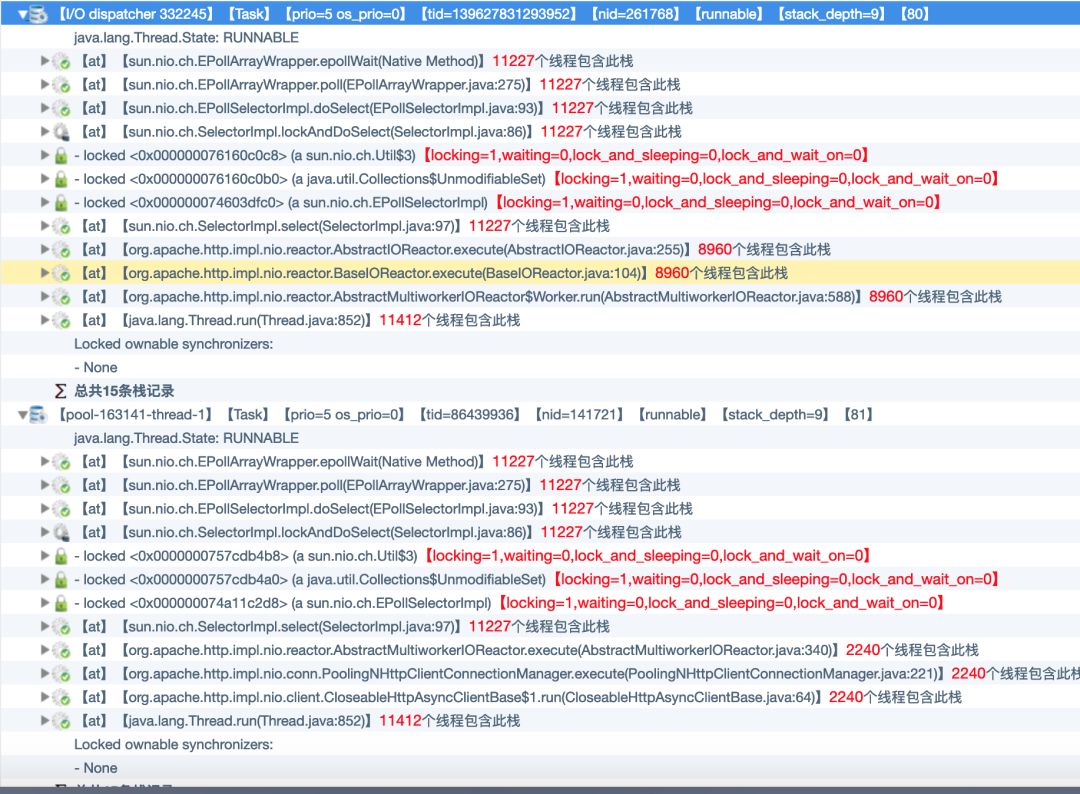
Task: Select 【stack_depth=9】 in I/O dispatcher header
Action: click(831, 14)
